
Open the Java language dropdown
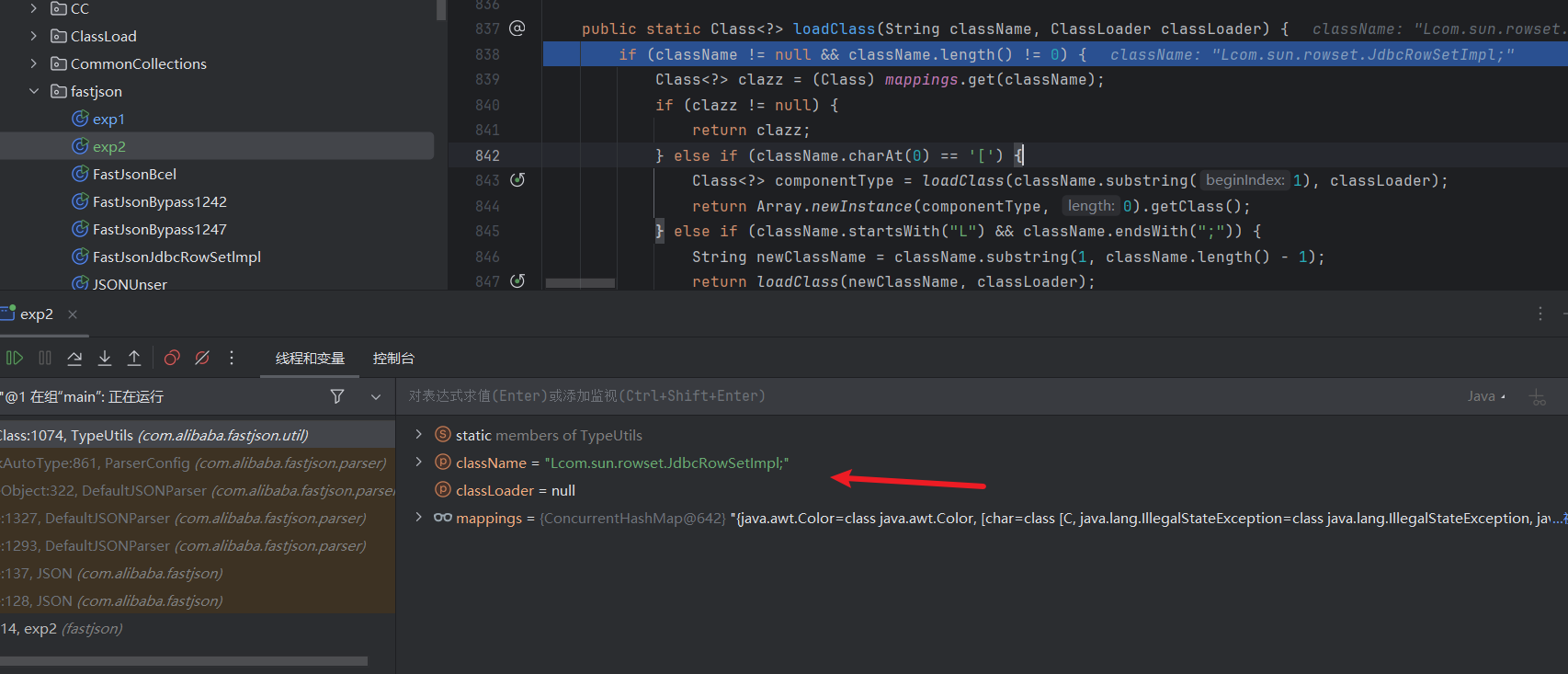pos(1486,396)
